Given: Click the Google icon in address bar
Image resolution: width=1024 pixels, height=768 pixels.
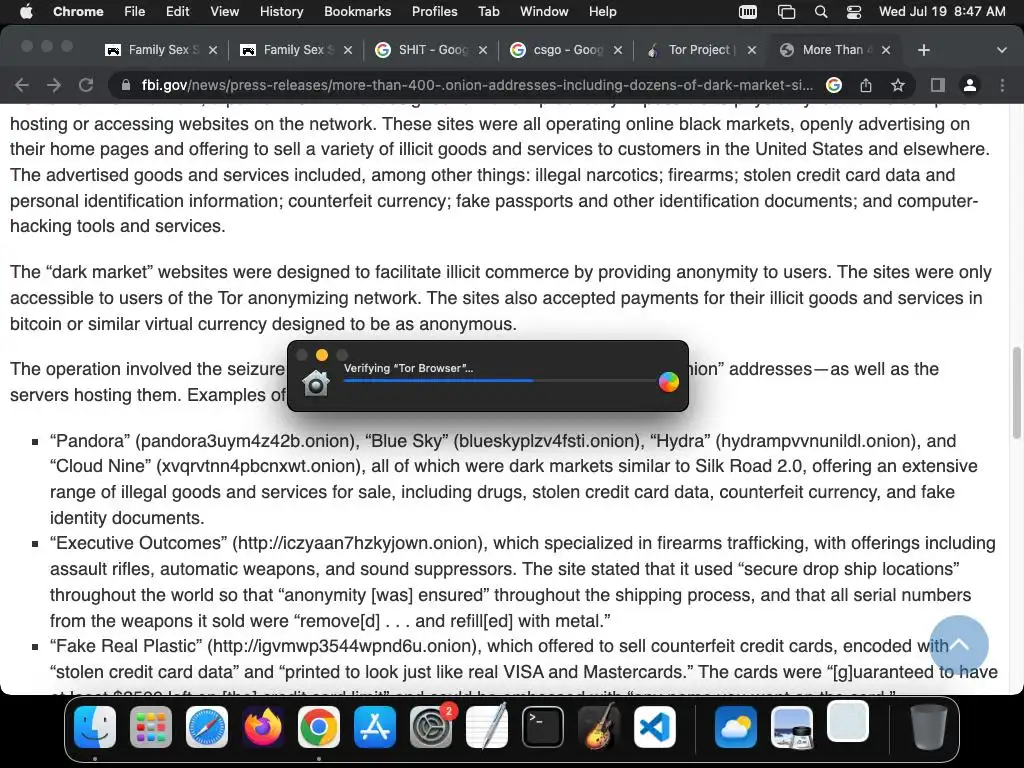Looking at the screenshot, I should [x=834, y=85].
